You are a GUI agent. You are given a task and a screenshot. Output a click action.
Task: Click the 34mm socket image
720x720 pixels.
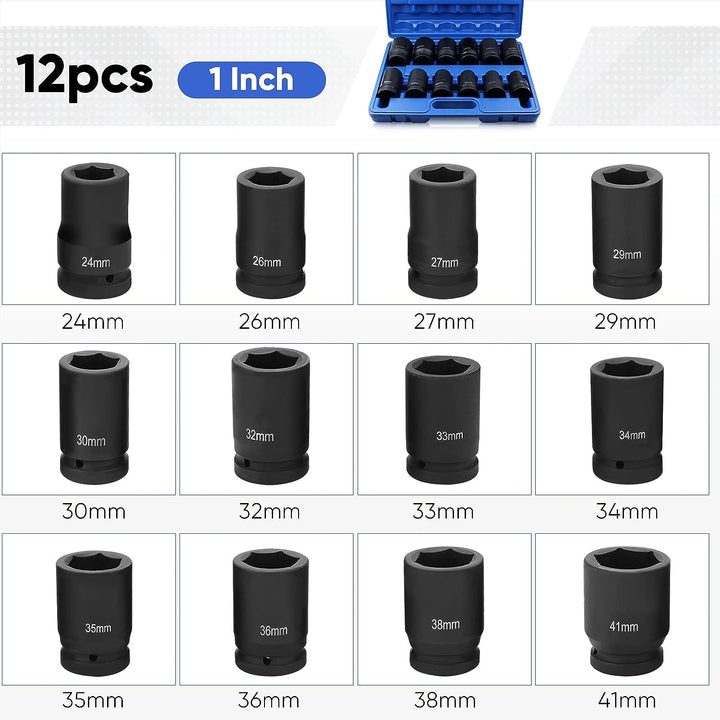pyautogui.click(x=622, y=419)
